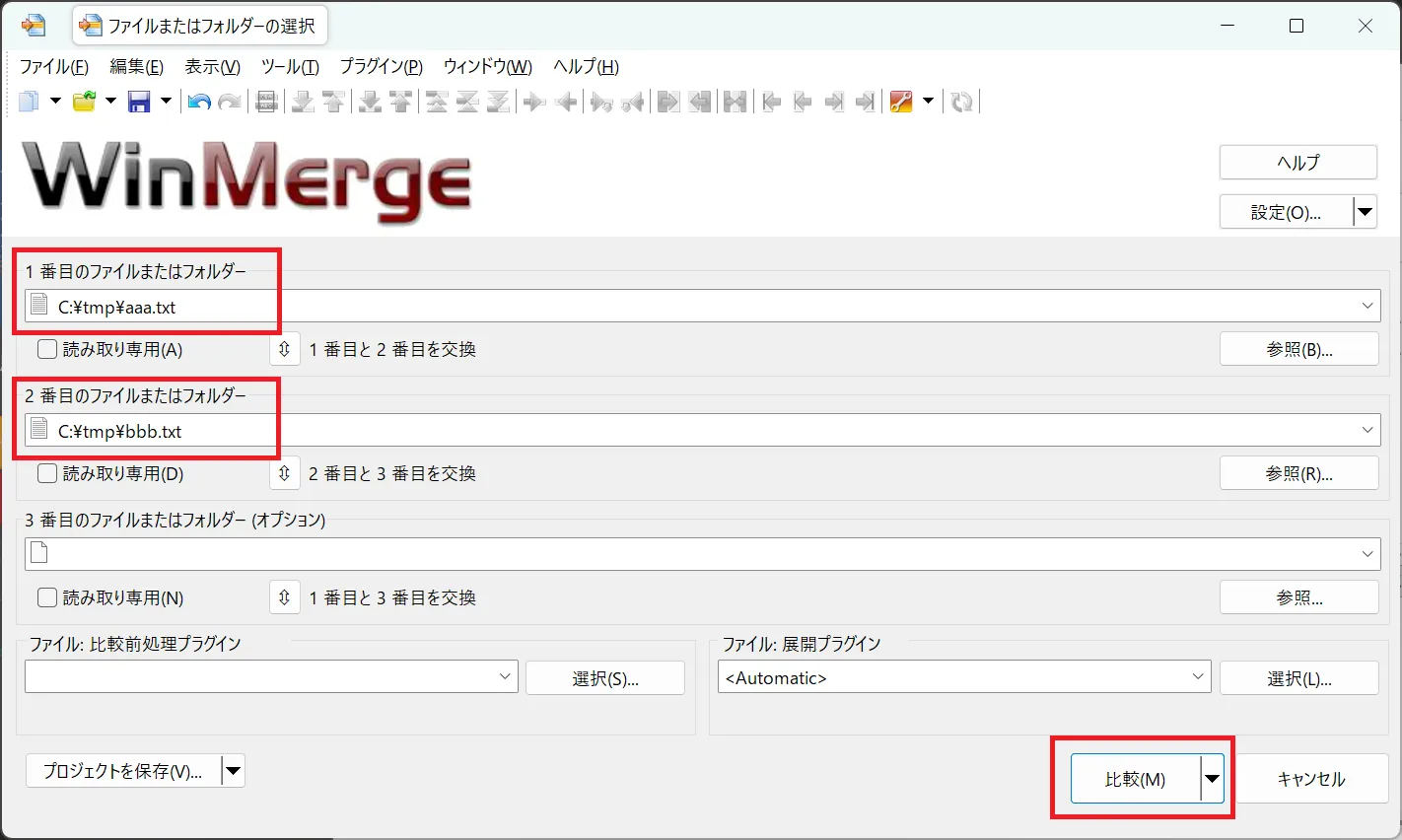Screen dimensions: 1402x840
Task: Click the ヘルプ button
Action: 1298,163
